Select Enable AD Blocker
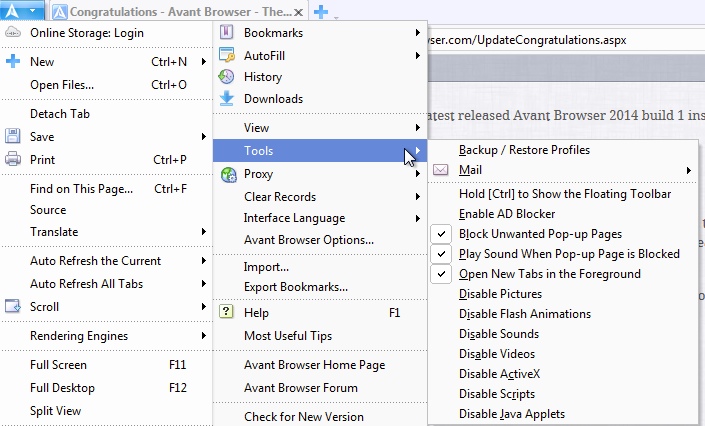 (x=507, y=214)
